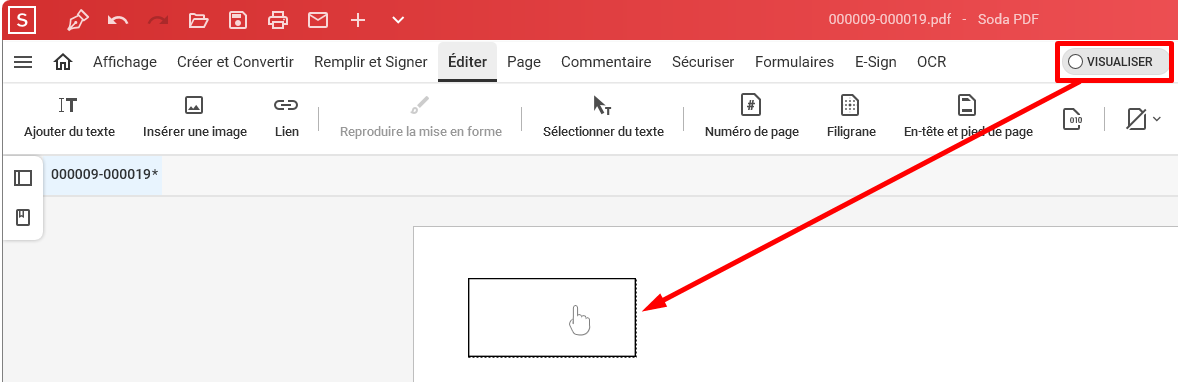Screen dimensions: 1178x382
Task: Click the Lien link tool
Action: [286, 118]
